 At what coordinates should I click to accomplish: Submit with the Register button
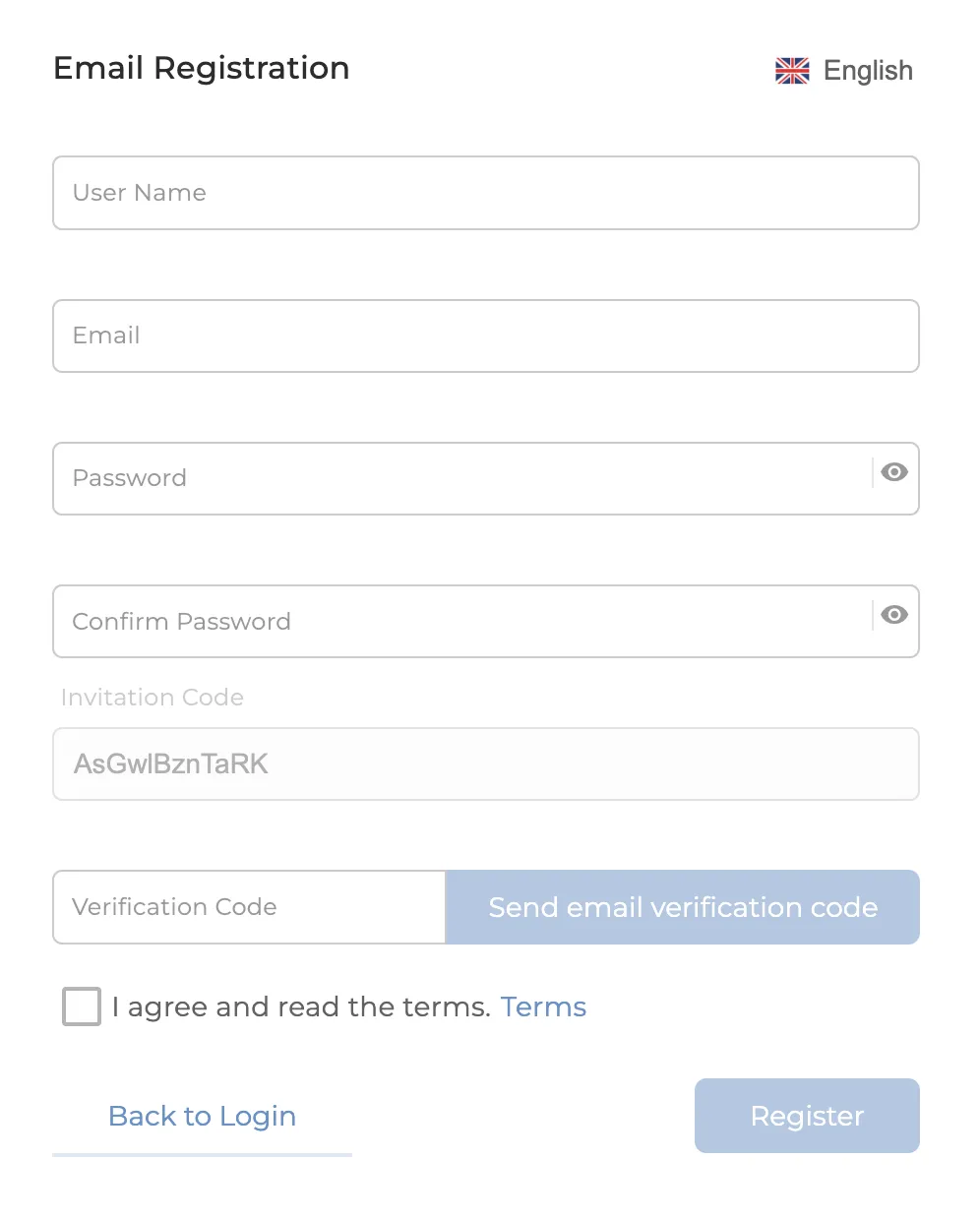coord(807,1116)
